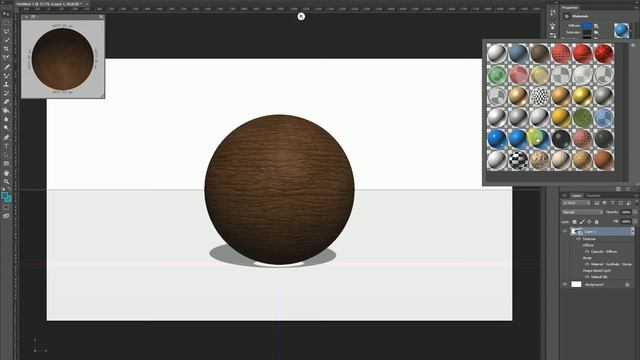
Task: Select the Gradient tool
Action: point(6,111)
